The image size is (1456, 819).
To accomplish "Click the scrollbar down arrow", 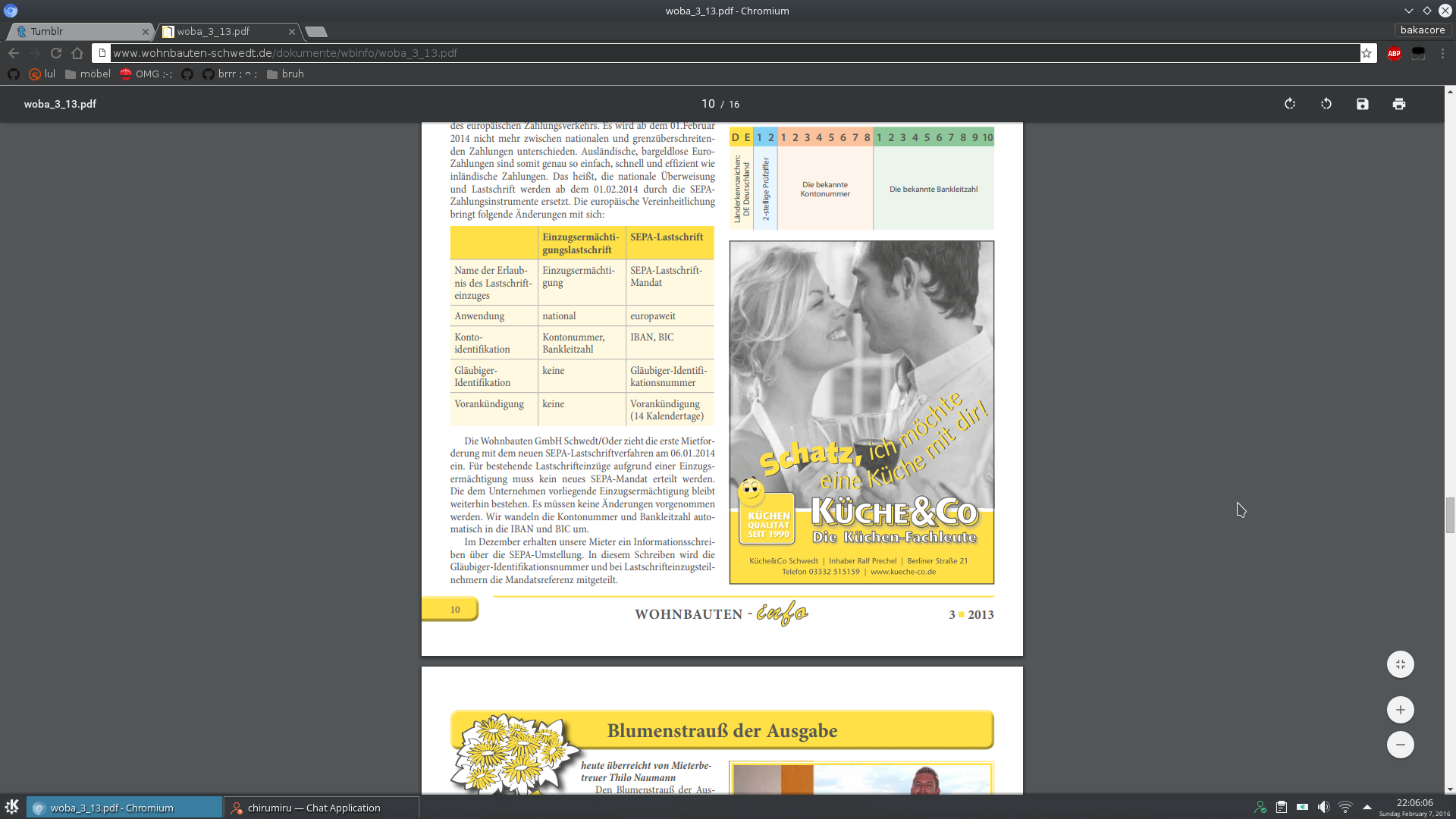I will pos(1450,789).
